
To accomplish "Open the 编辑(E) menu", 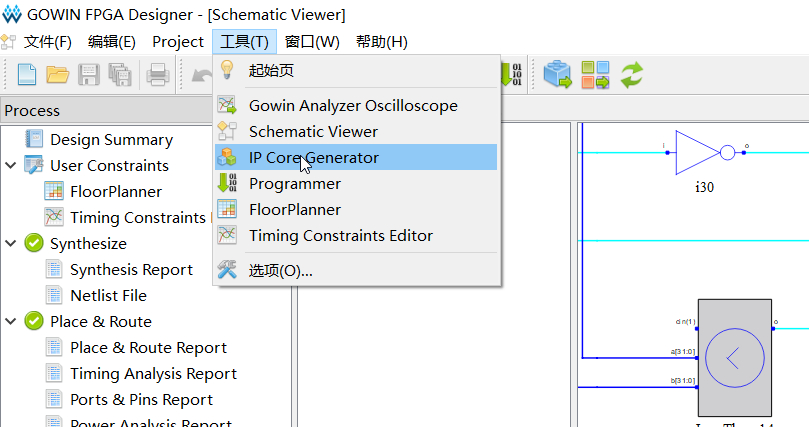I will click(112, 42).
